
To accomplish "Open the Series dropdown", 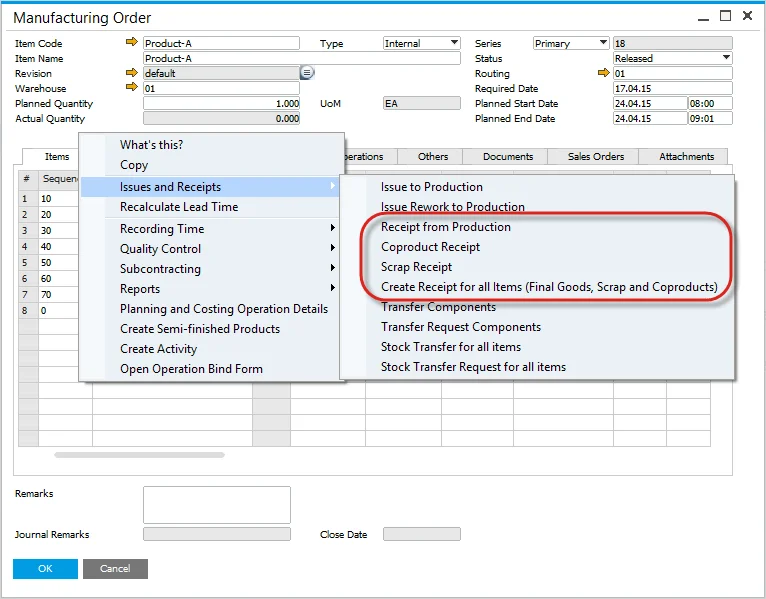I will [x=603, y=43].
